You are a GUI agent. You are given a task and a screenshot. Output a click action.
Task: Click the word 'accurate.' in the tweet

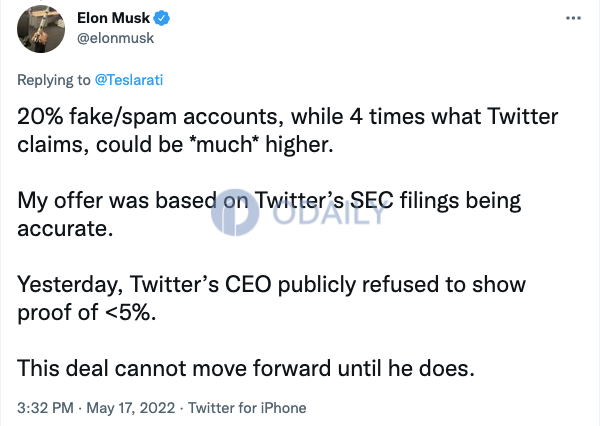coord(65,229)
